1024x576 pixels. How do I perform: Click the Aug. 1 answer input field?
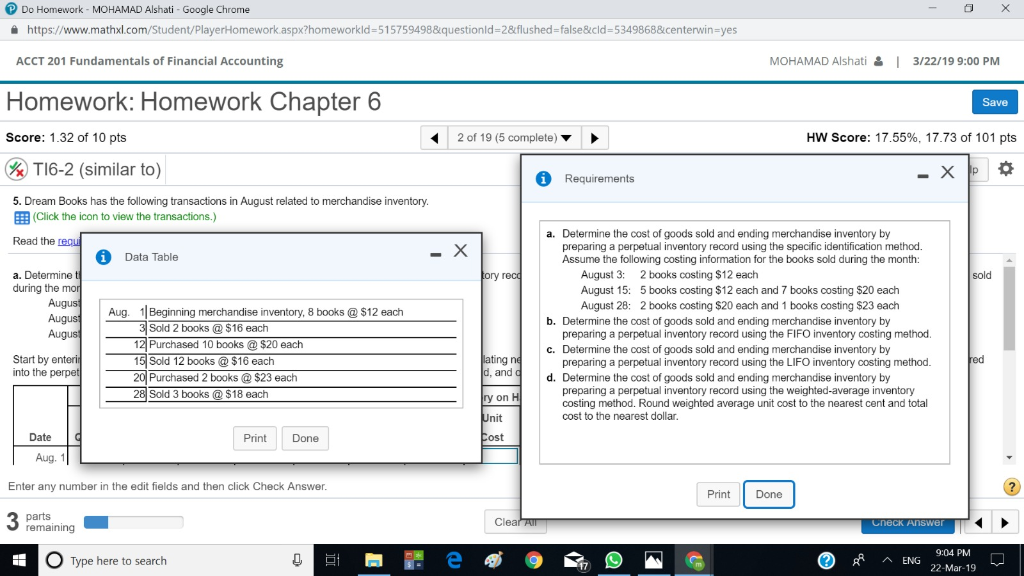(x=498, y=456)
